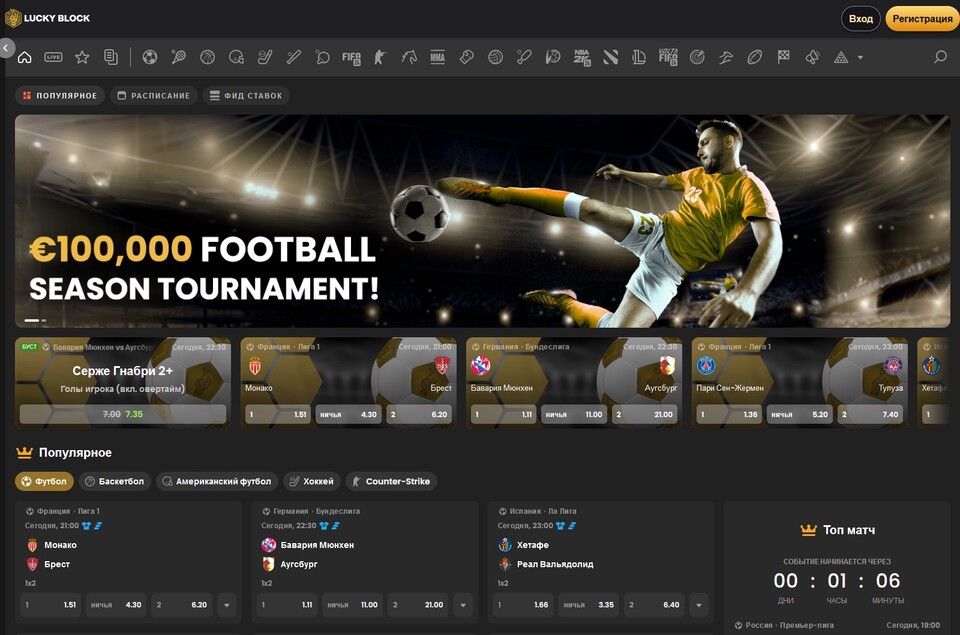This screenshot has height=635, width=960.
Task: Select the MMA sport icon
Action: [437, 57]
